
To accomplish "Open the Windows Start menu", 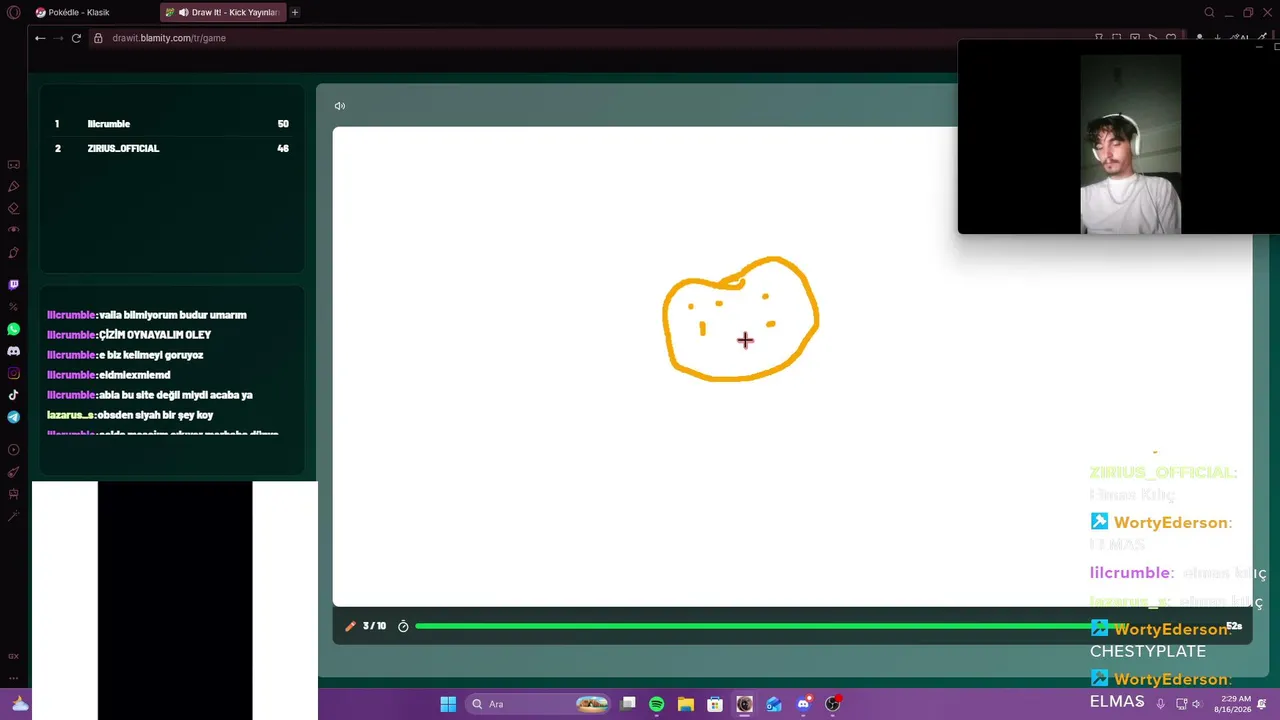I will (x=448, y=704).
